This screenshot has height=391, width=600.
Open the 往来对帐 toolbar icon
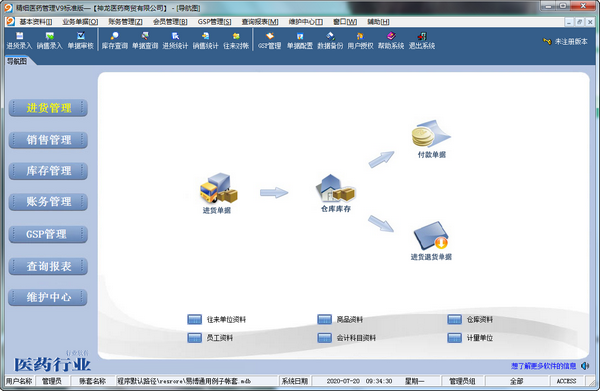pyautogui.click(x=236, y=41)
